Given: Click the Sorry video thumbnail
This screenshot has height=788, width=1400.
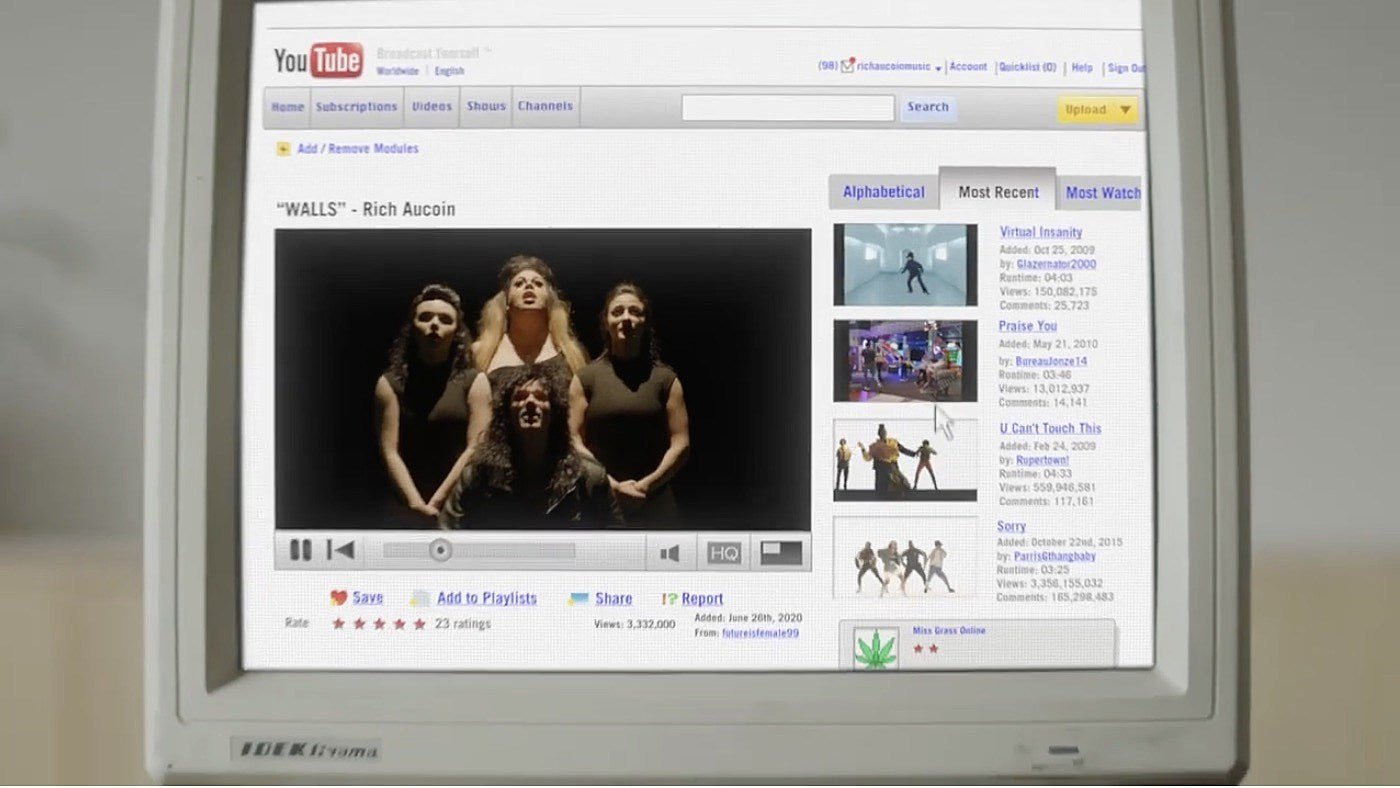Looking at the screenshot, I should coord(905,558).
